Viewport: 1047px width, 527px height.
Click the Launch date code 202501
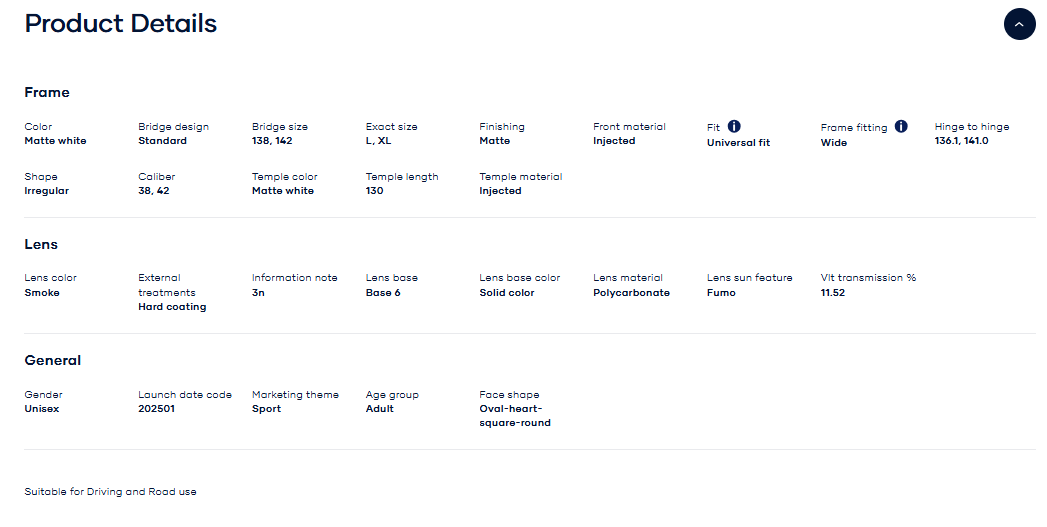(156, 409)
